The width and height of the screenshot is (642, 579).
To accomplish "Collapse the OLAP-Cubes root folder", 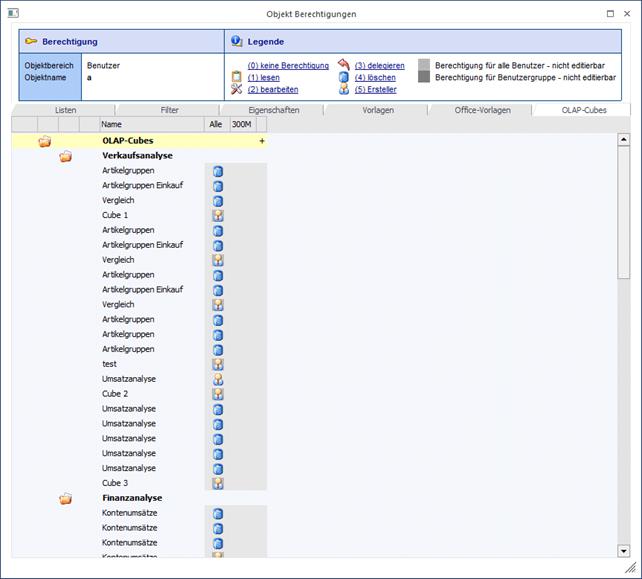I will point(44,142).
